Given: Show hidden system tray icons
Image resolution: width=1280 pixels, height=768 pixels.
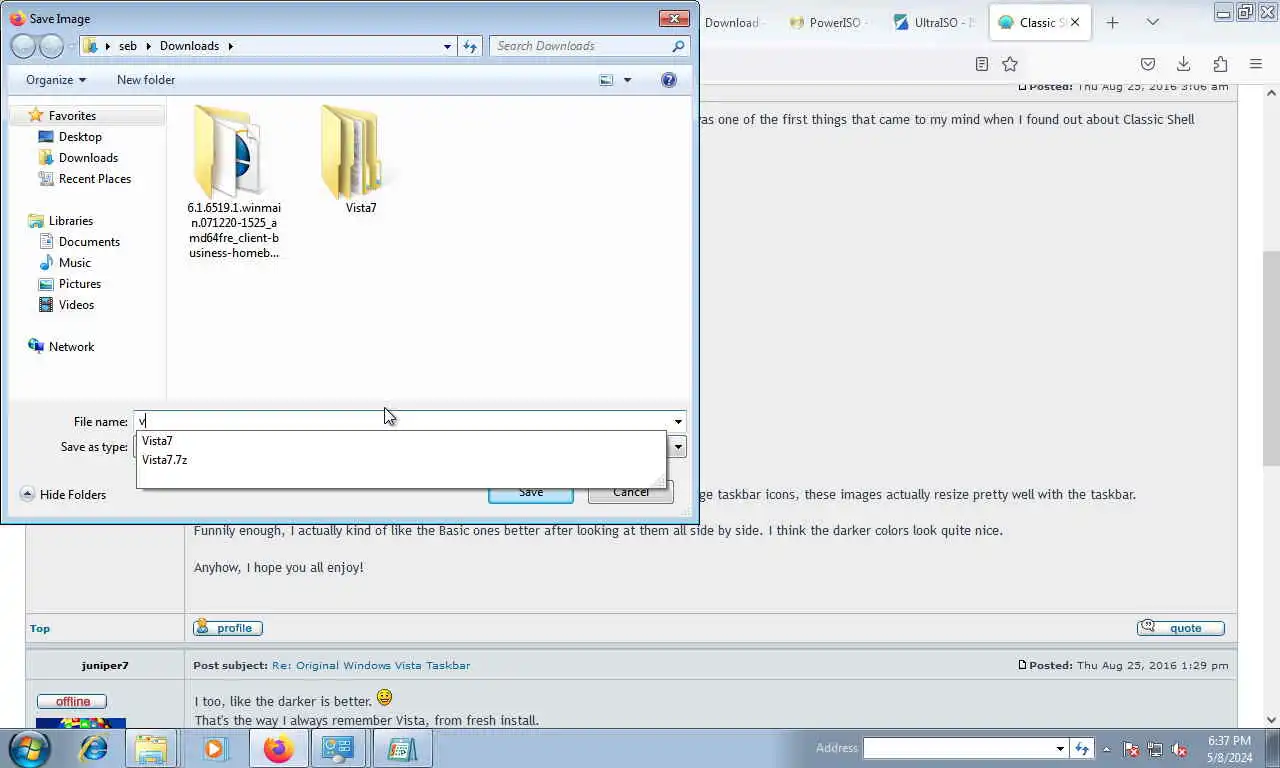Looking at the screenshot, I should coord(1106,748).
